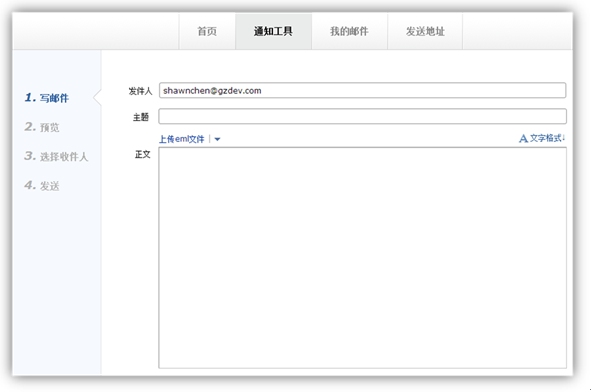Expand the dropdown arrow beside 上传eml文件
Image resolution: width=591 pixels, height=392 pixels.
pos(217,139)
